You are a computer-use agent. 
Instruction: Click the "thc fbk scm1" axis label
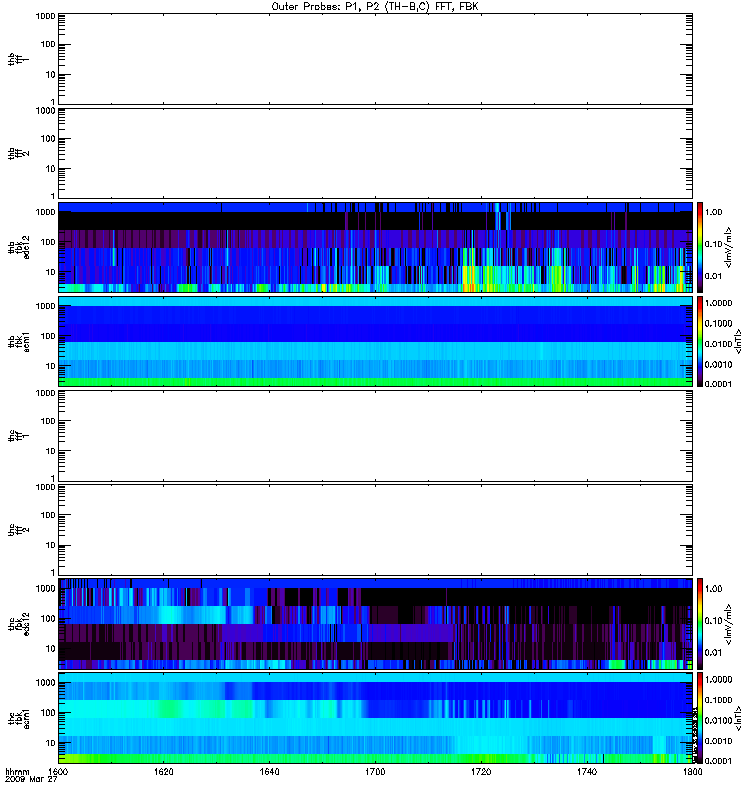click(18, 718)
